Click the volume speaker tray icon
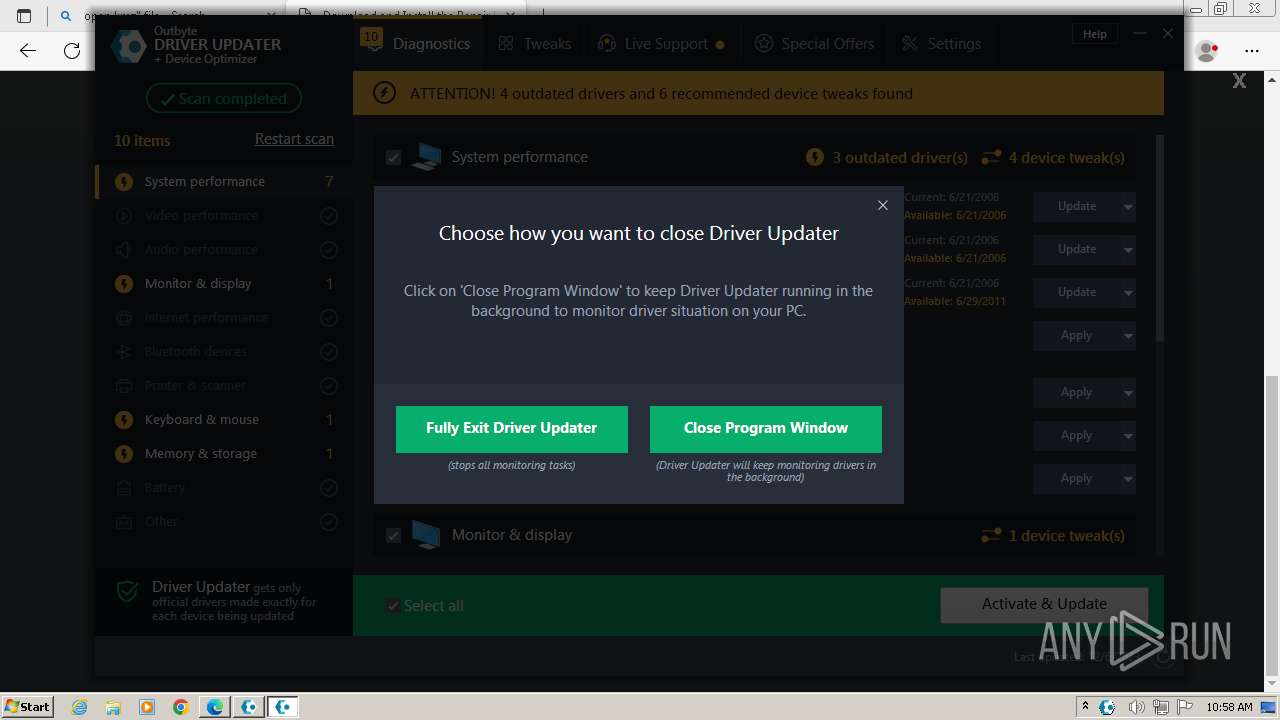Viewport: 1280px width, 720px height. tap(1135, 707)
